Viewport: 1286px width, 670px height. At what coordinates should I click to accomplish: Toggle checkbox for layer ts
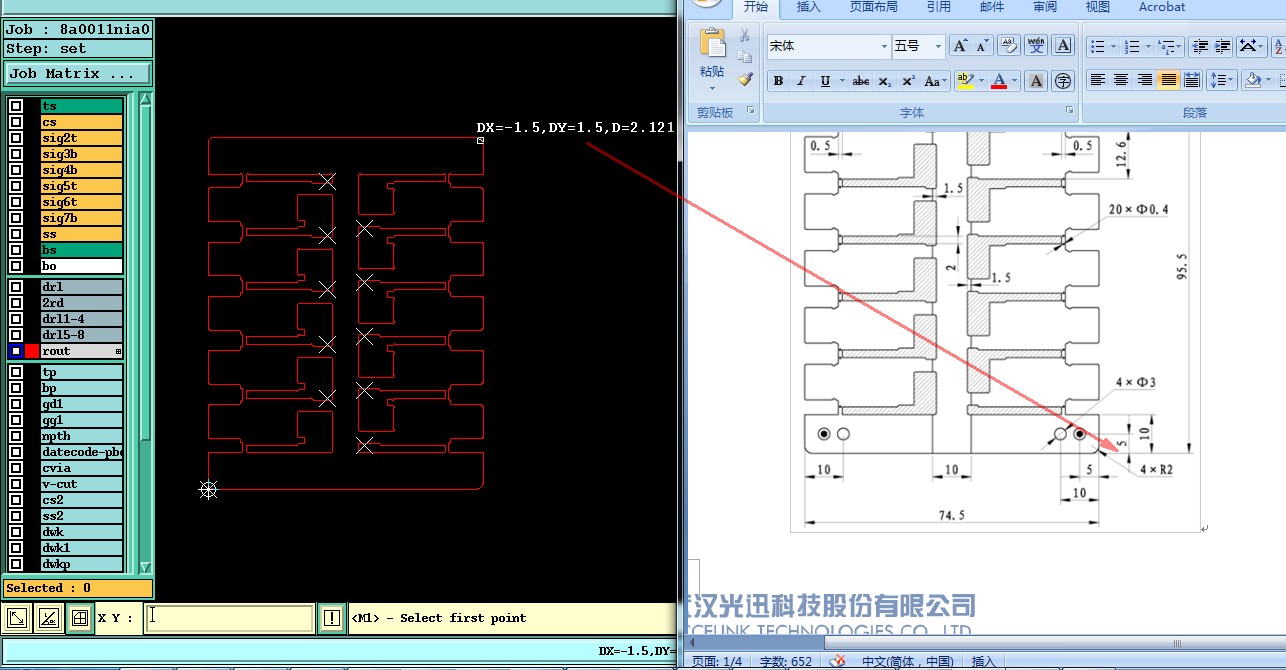tap(16, 105)
